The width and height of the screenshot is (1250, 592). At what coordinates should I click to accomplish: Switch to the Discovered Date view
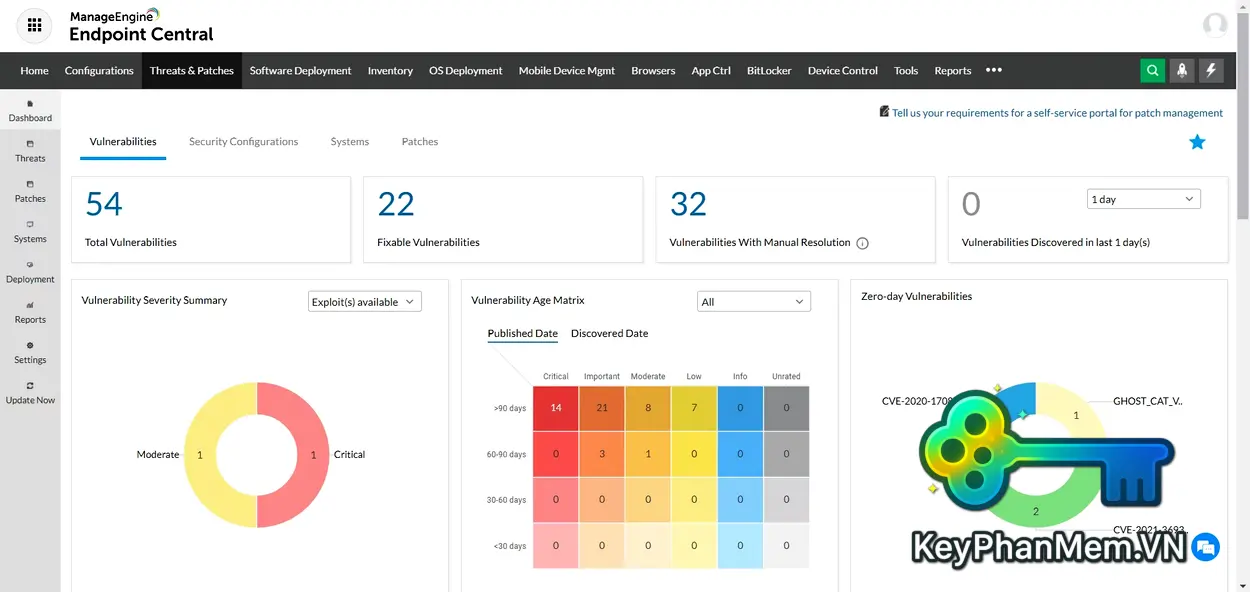pos(610,333)
